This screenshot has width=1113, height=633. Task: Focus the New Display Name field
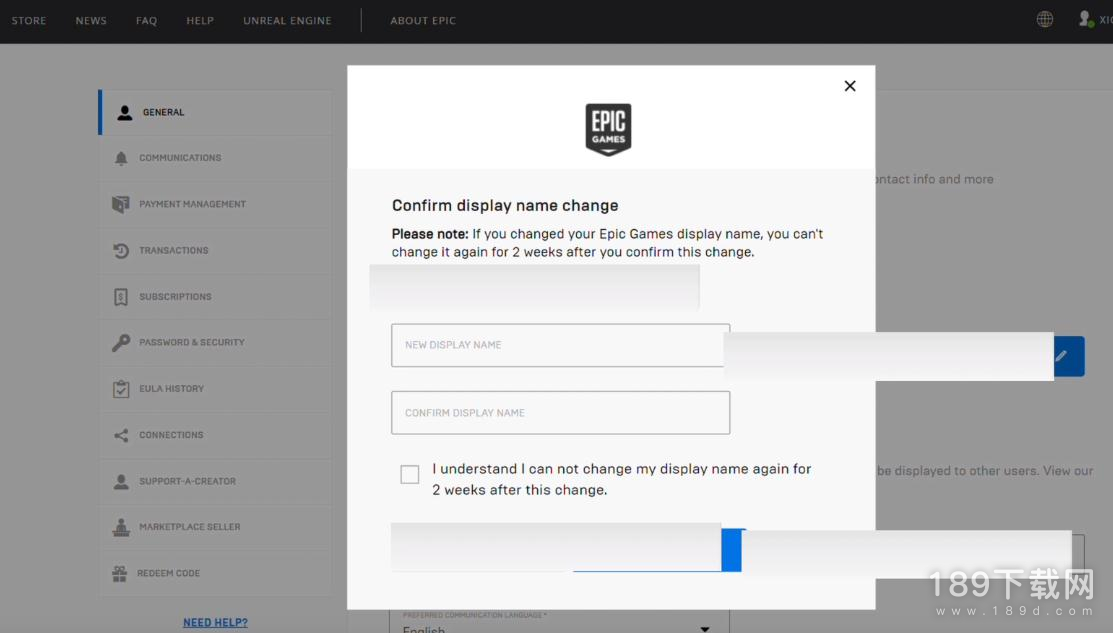[560, 345]
